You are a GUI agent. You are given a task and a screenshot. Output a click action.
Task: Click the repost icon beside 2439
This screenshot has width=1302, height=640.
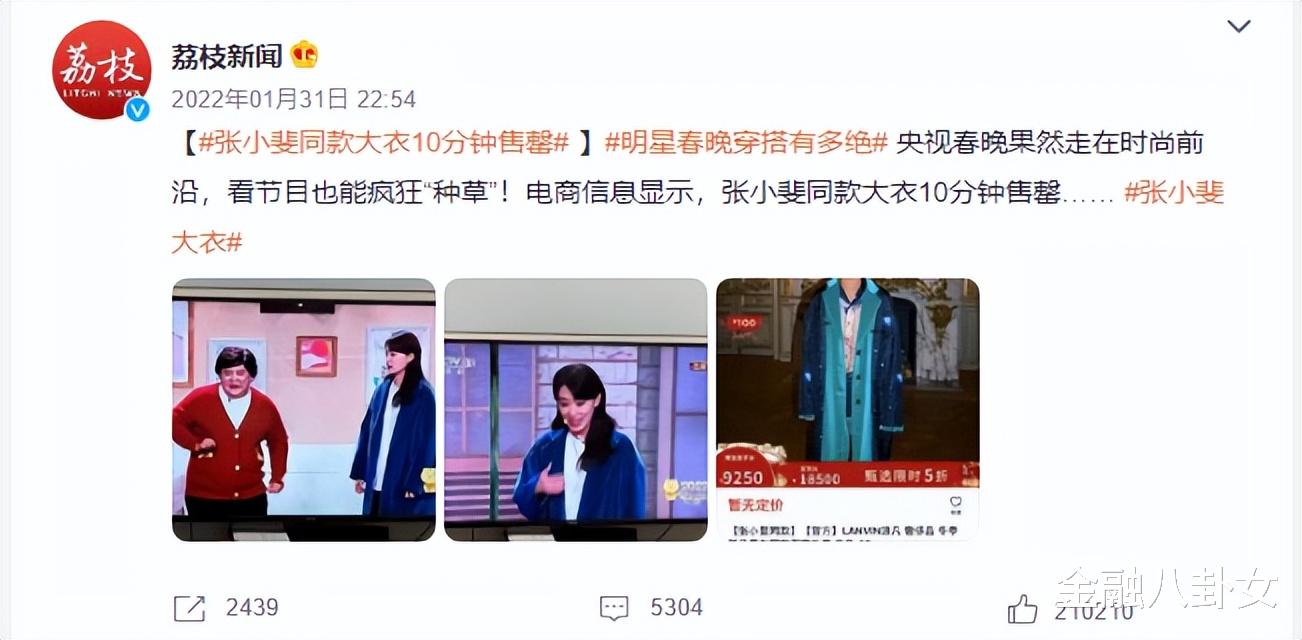[189, 607]
